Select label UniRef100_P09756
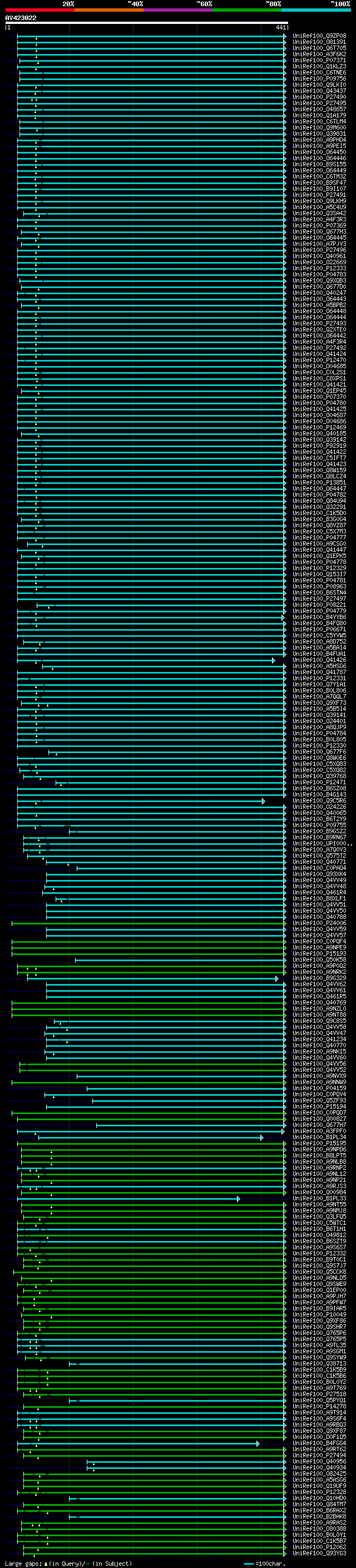The image size is (356, 1568). 319,78
